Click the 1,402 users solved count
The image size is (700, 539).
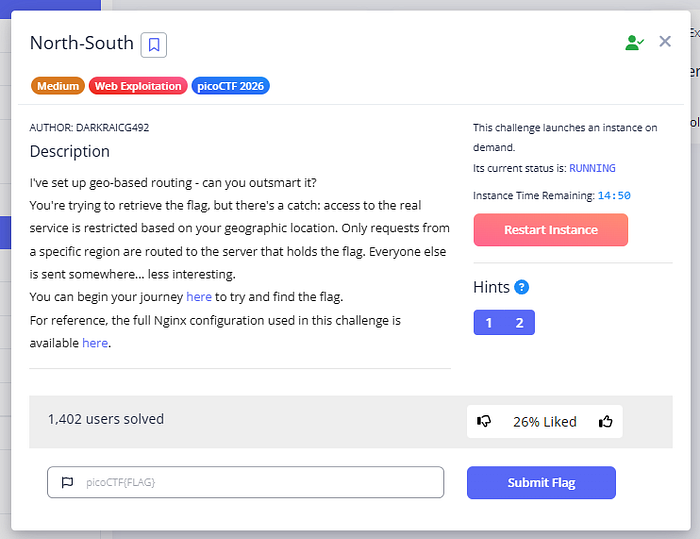(x=106, y=419)
